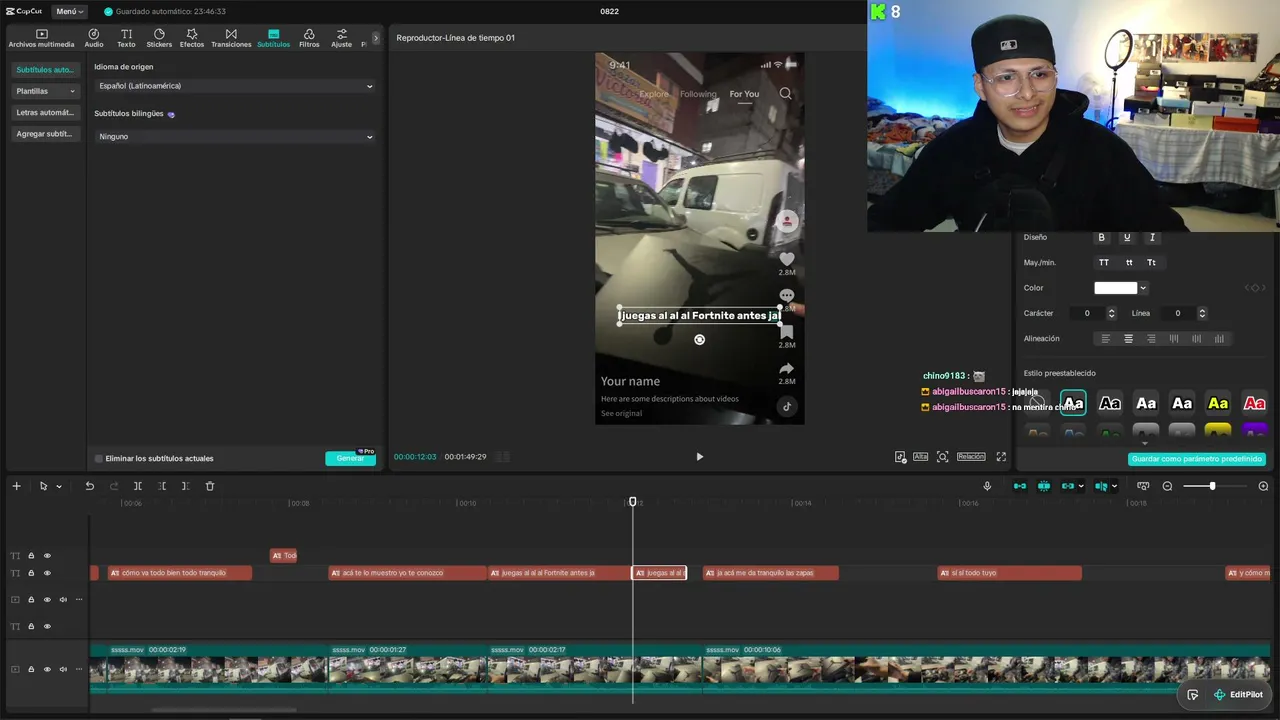Choose Agregar subtítulos in the sidebar
Viewport: 1280px width, 720px height.
coord(46,134)
